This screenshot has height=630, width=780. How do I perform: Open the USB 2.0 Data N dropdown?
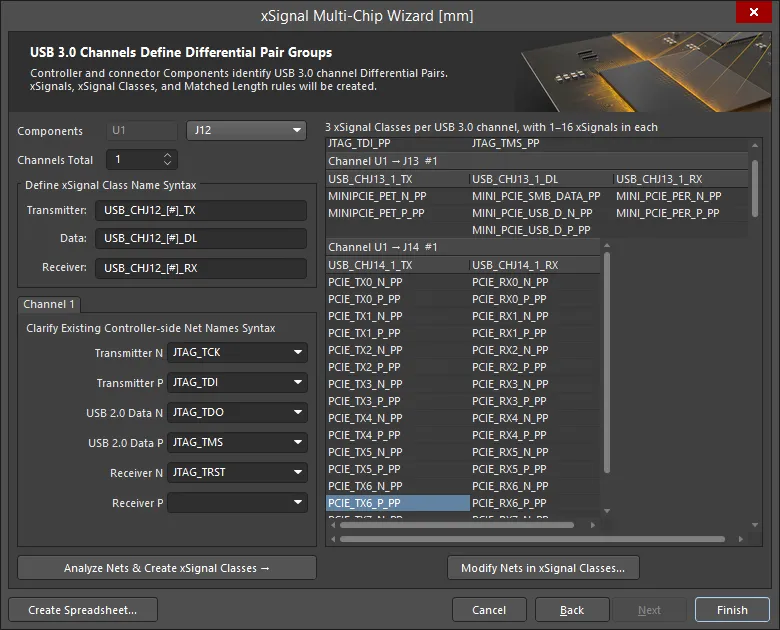pos(237,413)
